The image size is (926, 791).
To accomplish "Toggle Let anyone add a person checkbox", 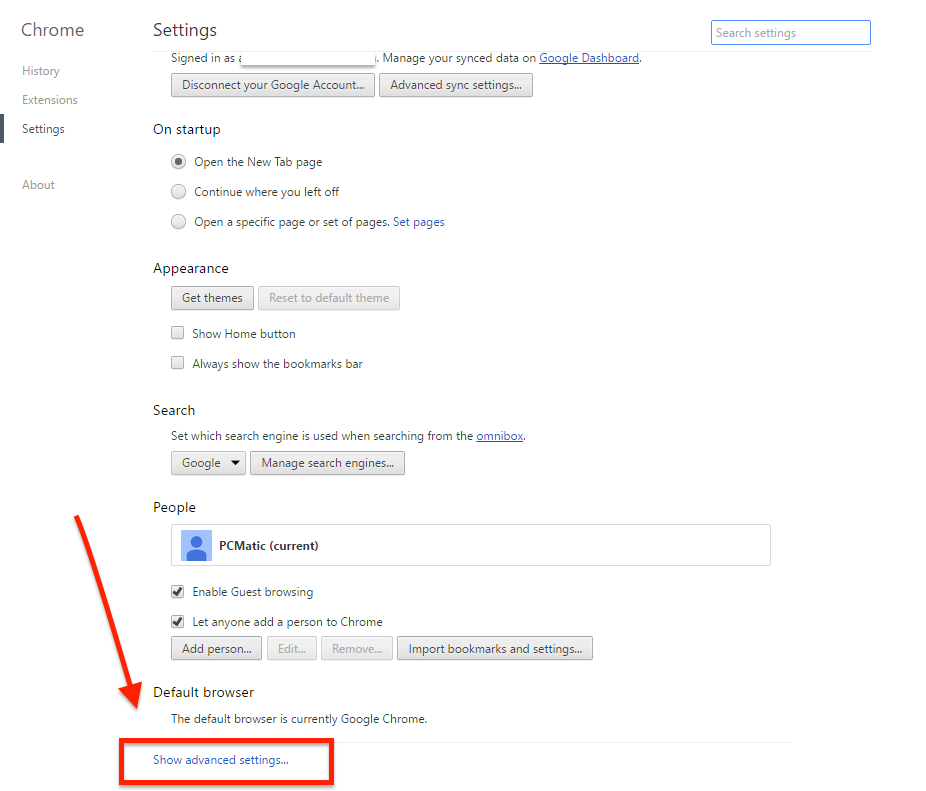I will coord(178,622).
